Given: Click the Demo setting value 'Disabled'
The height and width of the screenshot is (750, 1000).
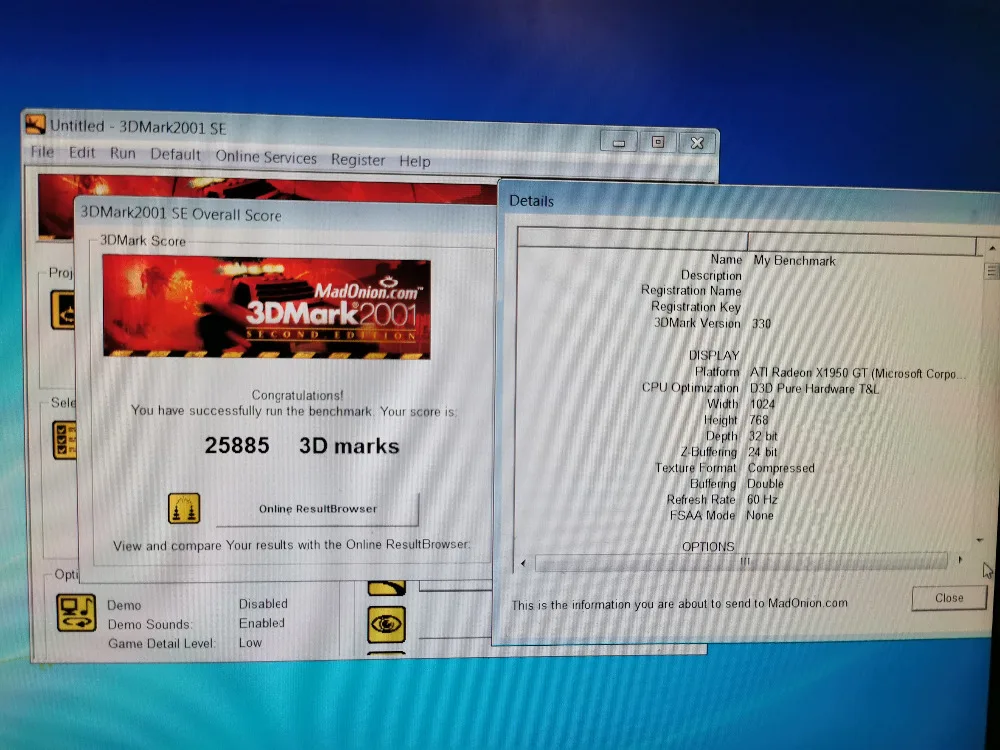Looking at the screenshot, I should tap(263, 603).
